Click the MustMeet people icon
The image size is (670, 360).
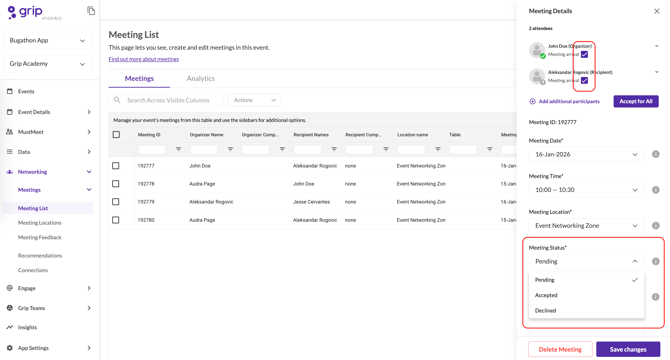(10, 132)
